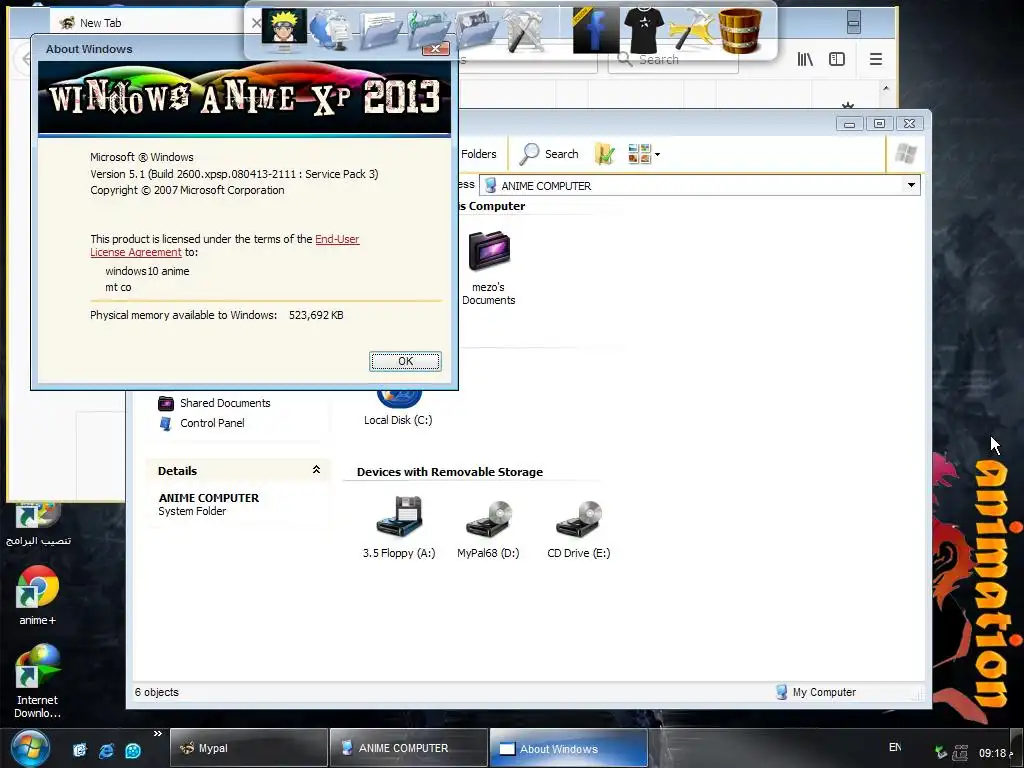1024x768 pixels.
Task: Open the hammer and wrench tools dock icon
Action: tap(524, 30)
